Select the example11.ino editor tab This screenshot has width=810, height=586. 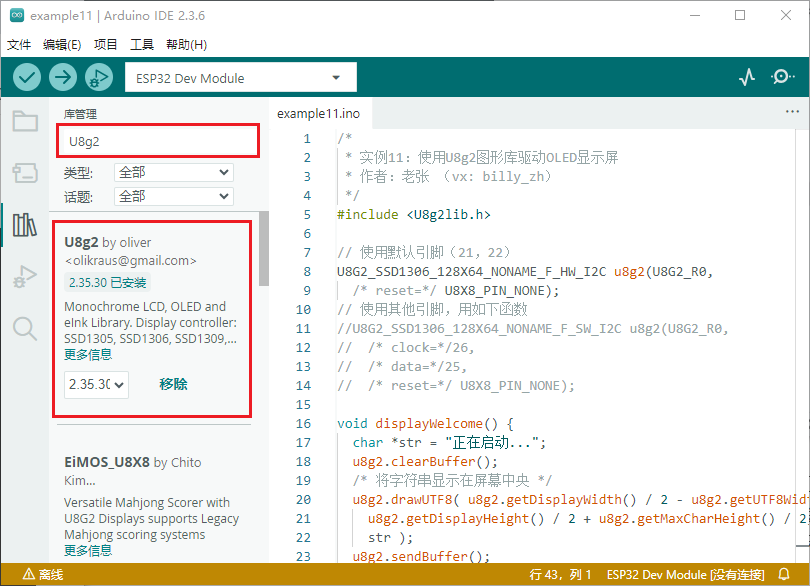319,114
